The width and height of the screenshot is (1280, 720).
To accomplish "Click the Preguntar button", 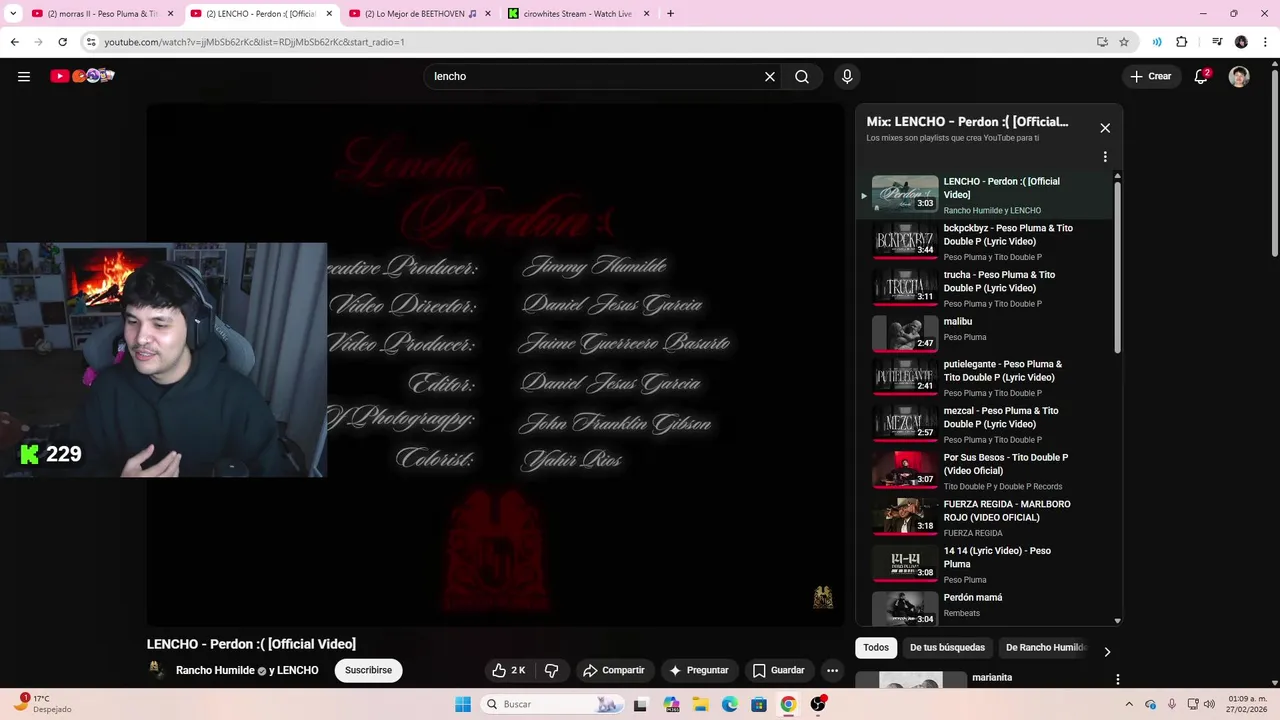I will coord(699,670).
